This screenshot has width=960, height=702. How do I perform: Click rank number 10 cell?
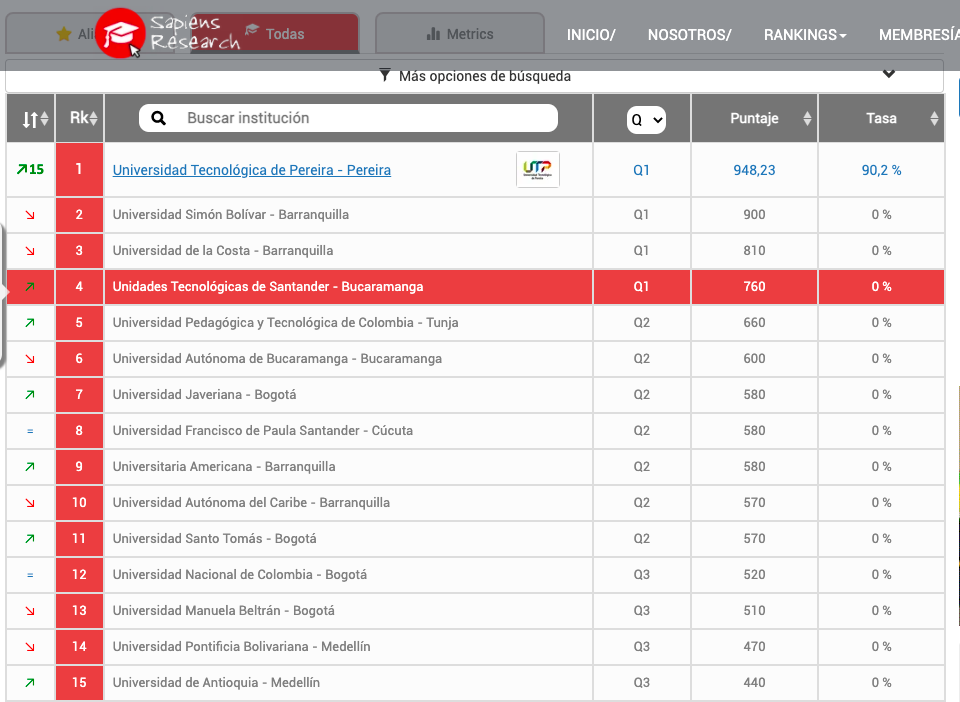80,502
